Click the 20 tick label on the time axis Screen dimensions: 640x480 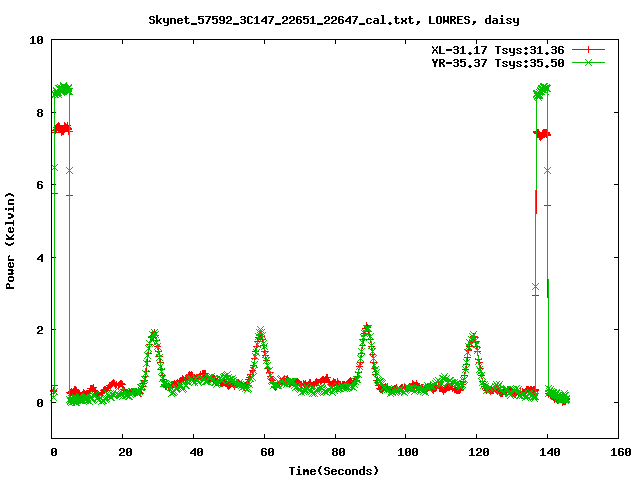click(124, 453)
